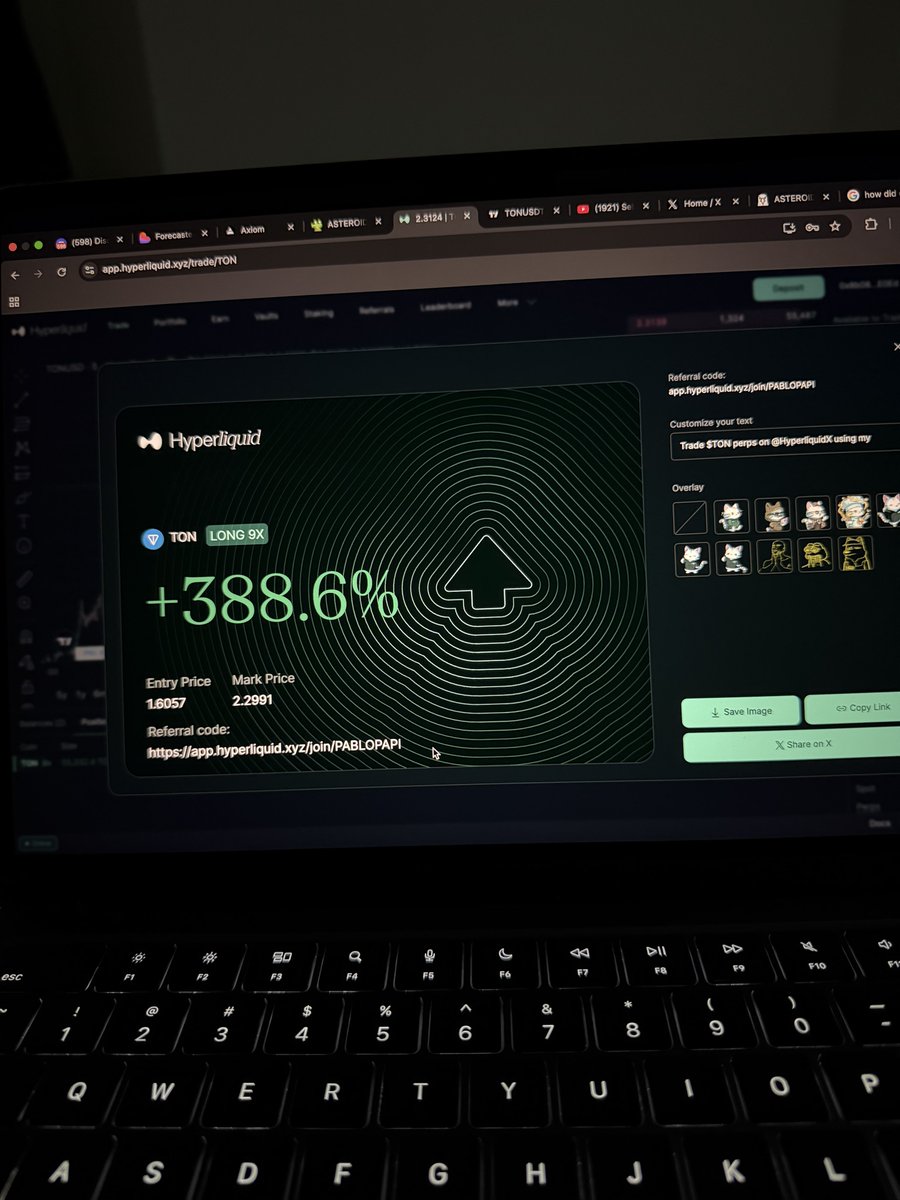
Task: Click the install app icon in address bar
Action: (790, 228)
